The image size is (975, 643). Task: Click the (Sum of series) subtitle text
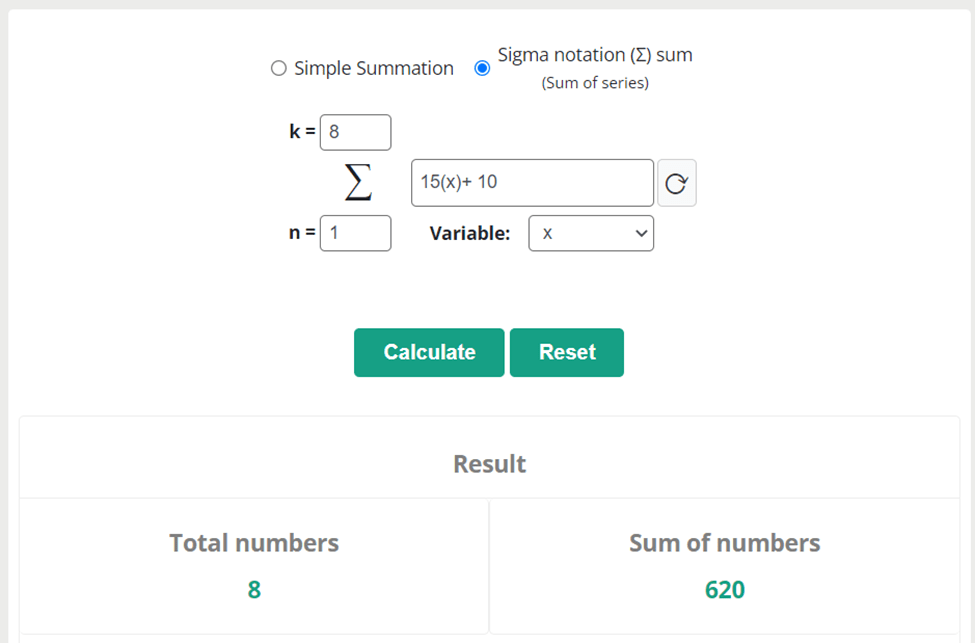(595, 83)
